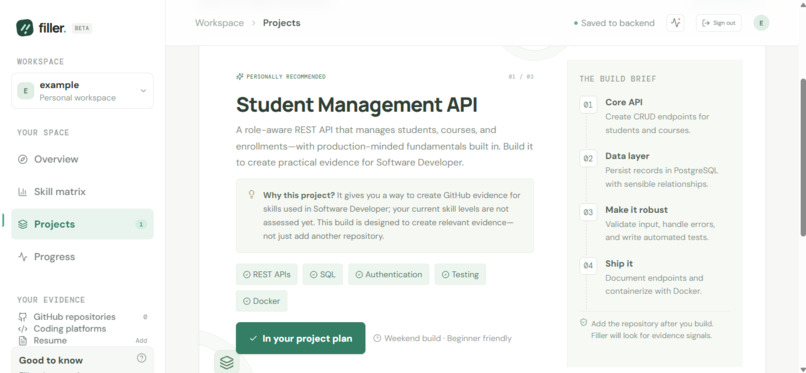This screenshot has width=806, height=373.
Task: Open GitHub repositories evidence
Action: coord(82,317)
